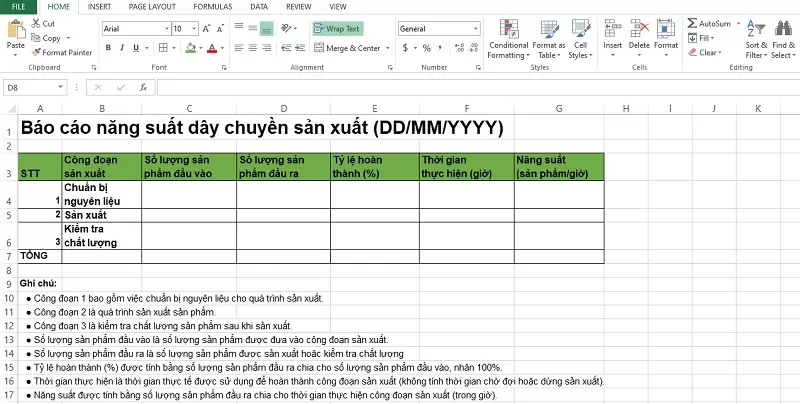The height and width of the screenshot is (404, 800).
Task: Open the FILE tab
Action: (18, 7)
